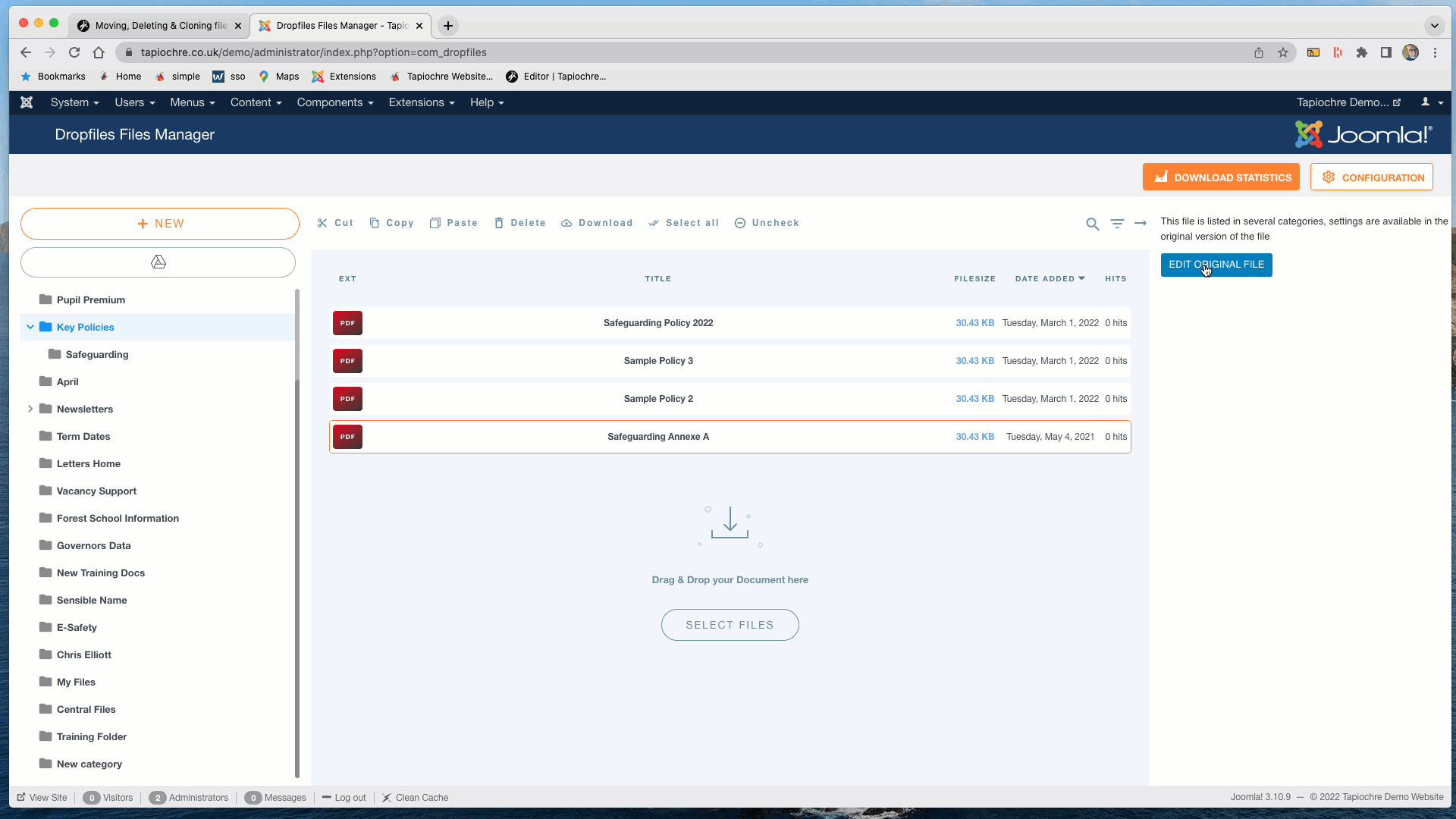Click the Filesize column header
1456x819 pixels.
point(974,279)
